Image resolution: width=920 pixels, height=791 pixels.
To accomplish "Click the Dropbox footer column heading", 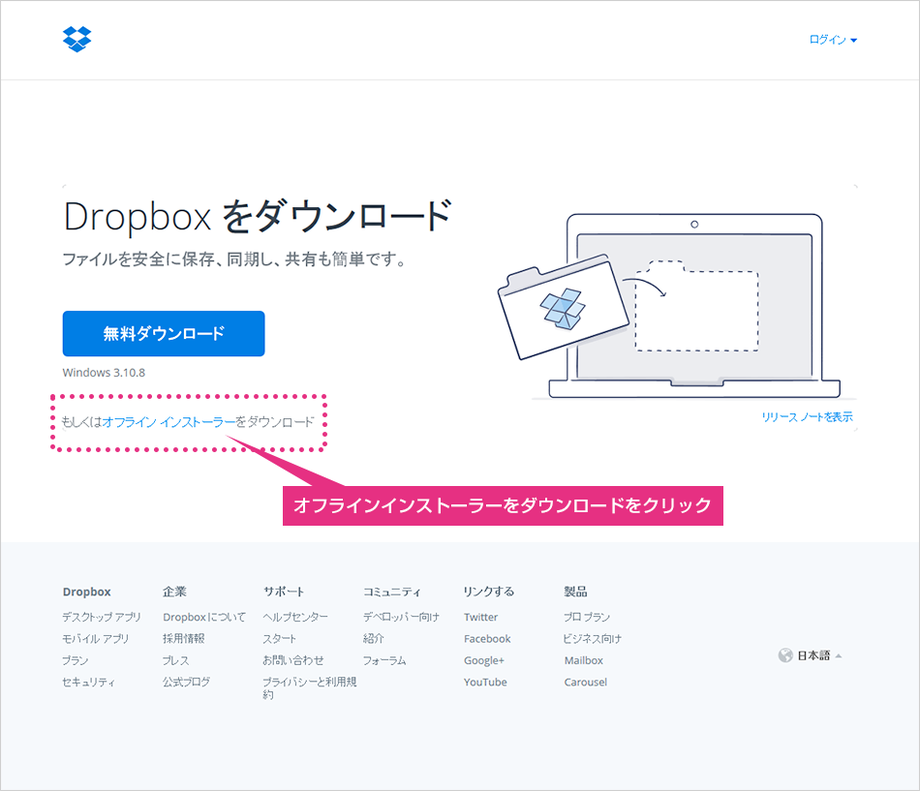I will point(87,591).
